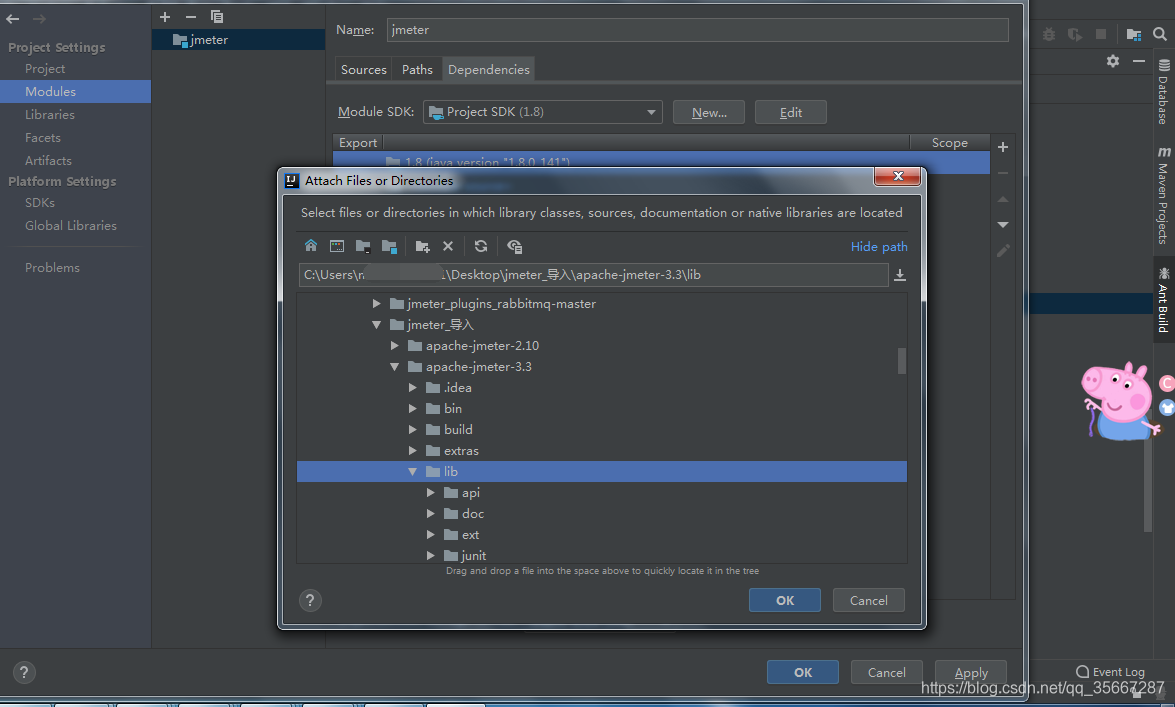Expand the extras folder

click(x=413, y=451)
